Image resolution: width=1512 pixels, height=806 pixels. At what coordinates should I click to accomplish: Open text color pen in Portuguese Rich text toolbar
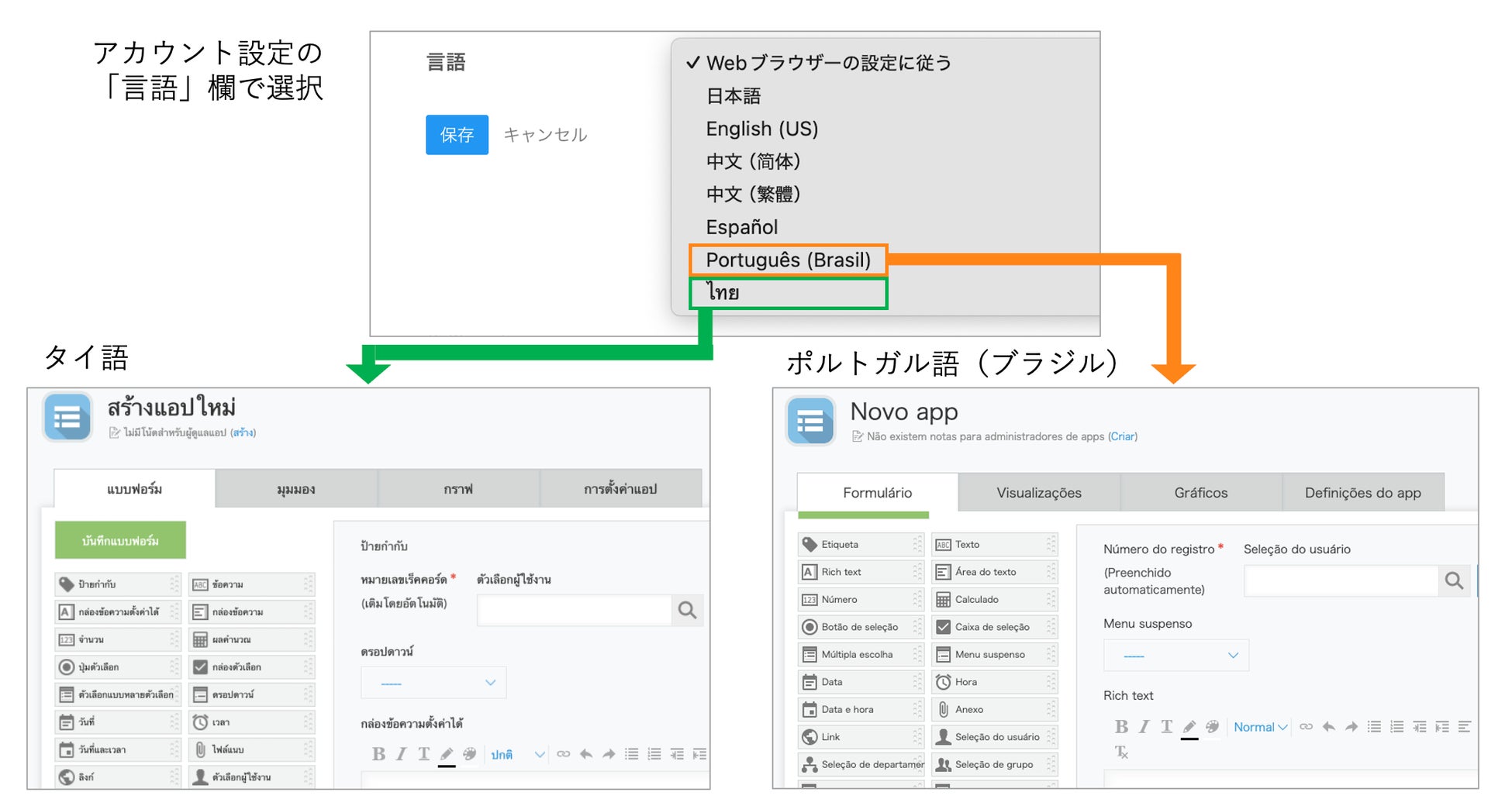click(1189, 728)
